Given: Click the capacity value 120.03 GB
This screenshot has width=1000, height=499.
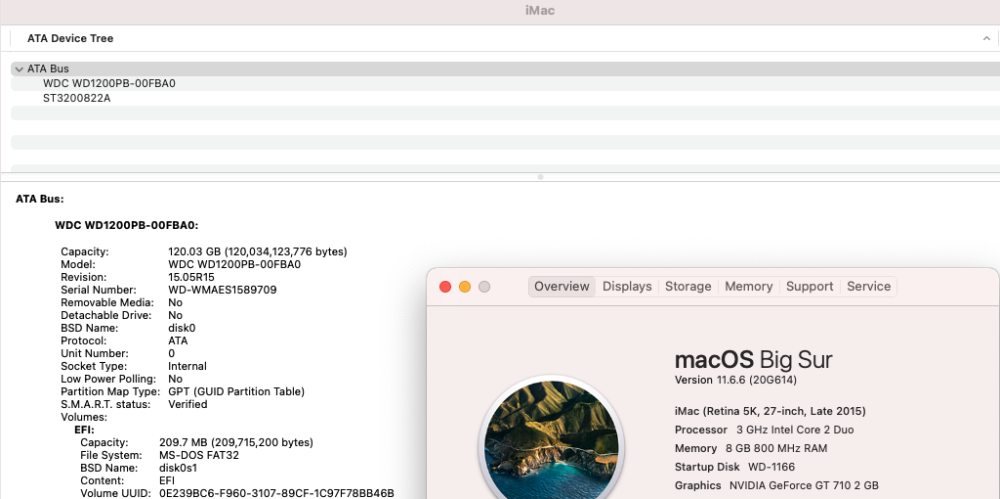Looking at the screenshot, I should click(258, 252).
